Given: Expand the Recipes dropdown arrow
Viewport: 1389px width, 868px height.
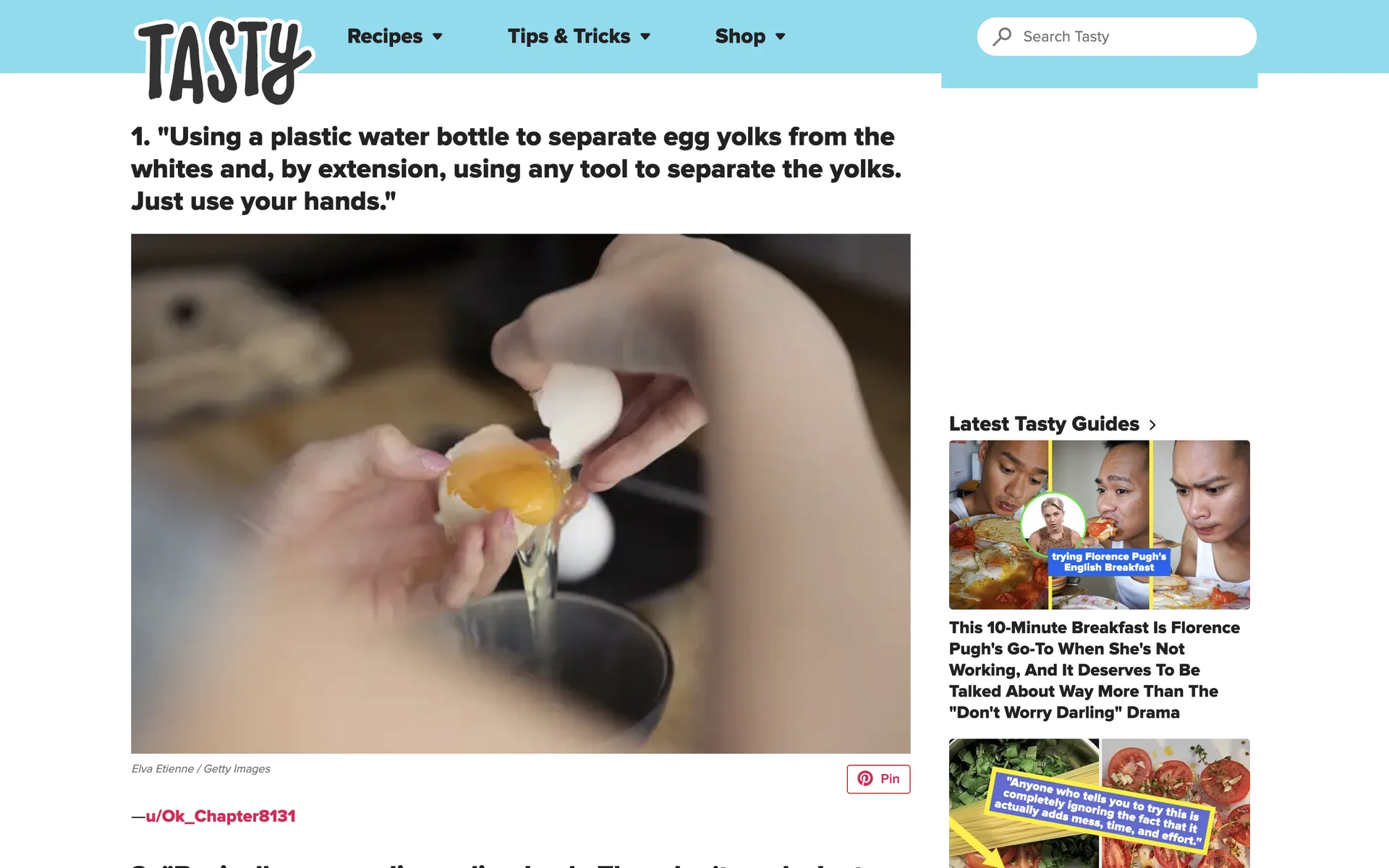Looking at the screenshot, I should pos(437,37).
